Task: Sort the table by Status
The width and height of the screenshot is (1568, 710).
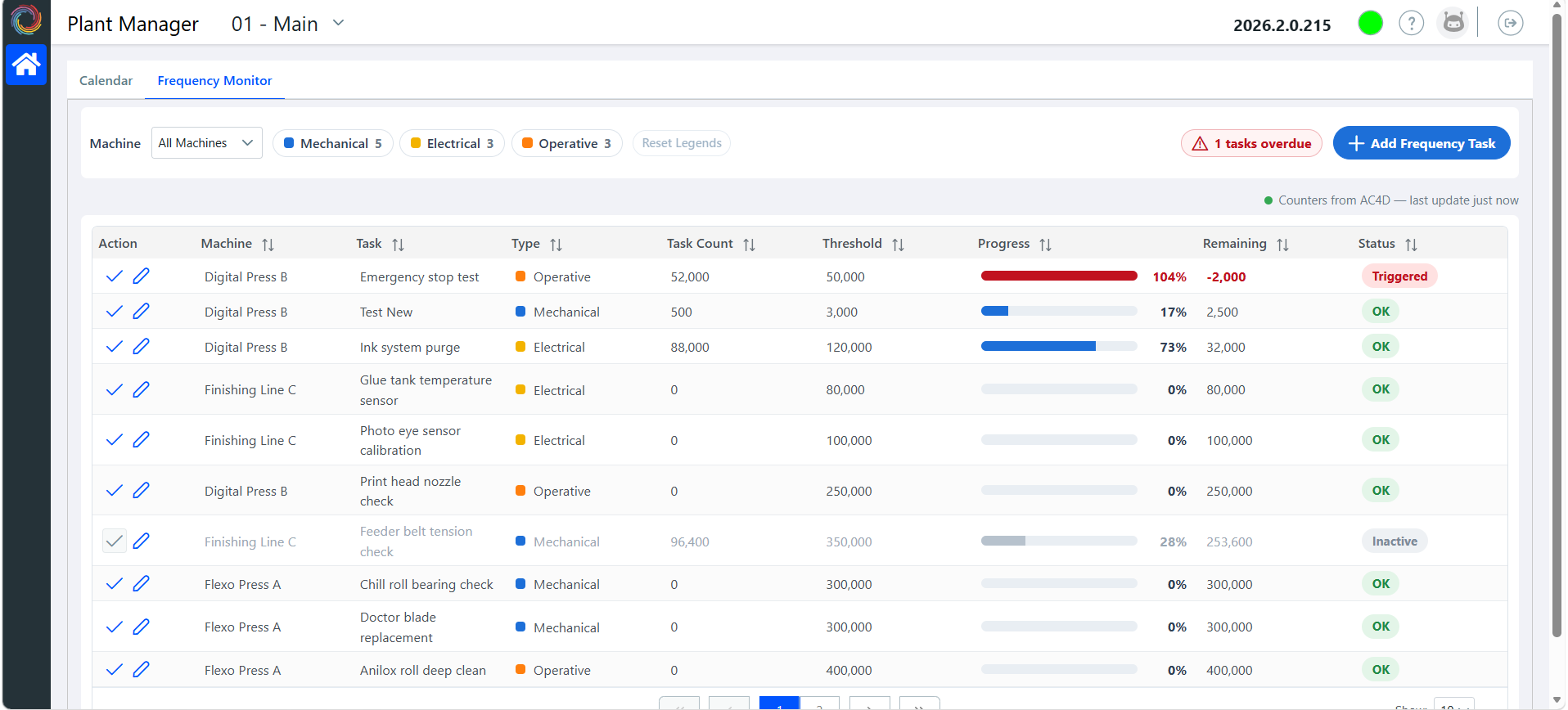Action: pyautogui.click(x=1411, y=245)
